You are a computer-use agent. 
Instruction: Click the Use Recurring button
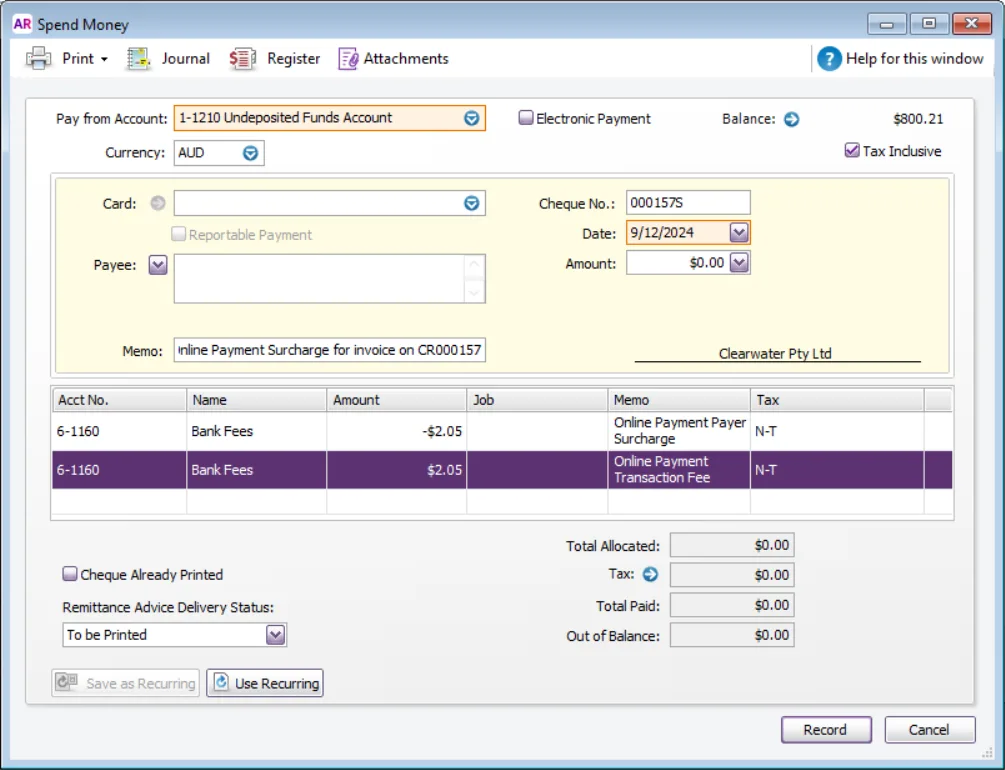click(x=265, y=683)
